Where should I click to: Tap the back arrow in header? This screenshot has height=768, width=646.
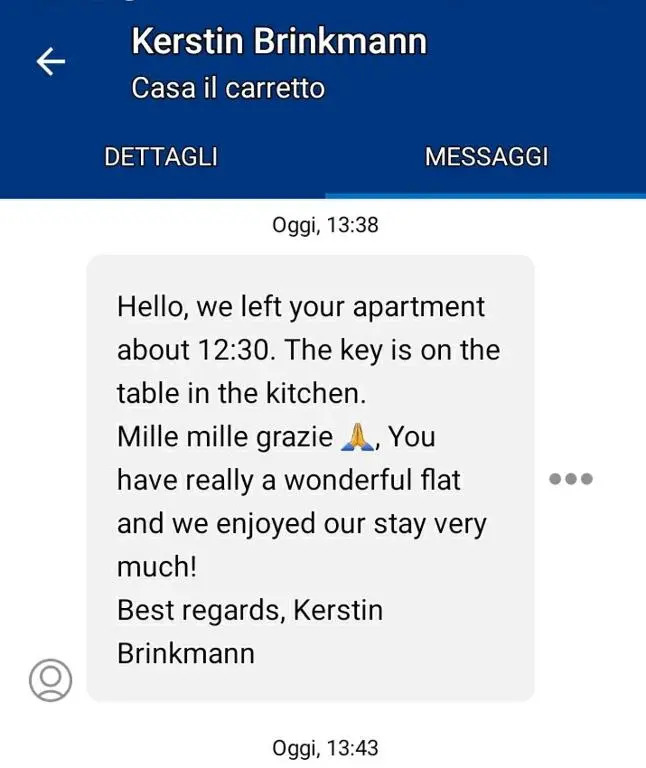click(51, 62)
